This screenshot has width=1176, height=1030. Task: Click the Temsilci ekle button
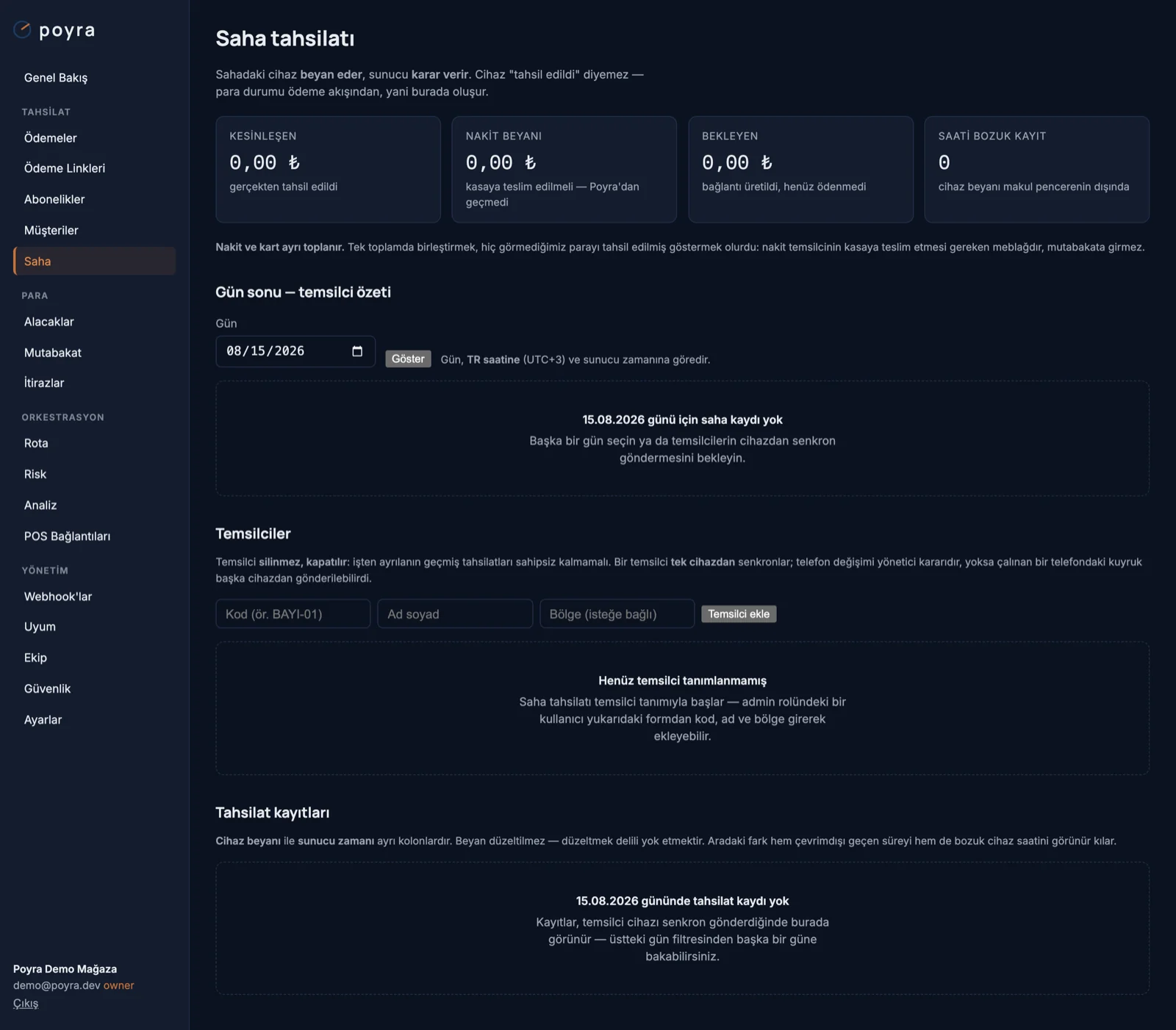coord(739,613)
